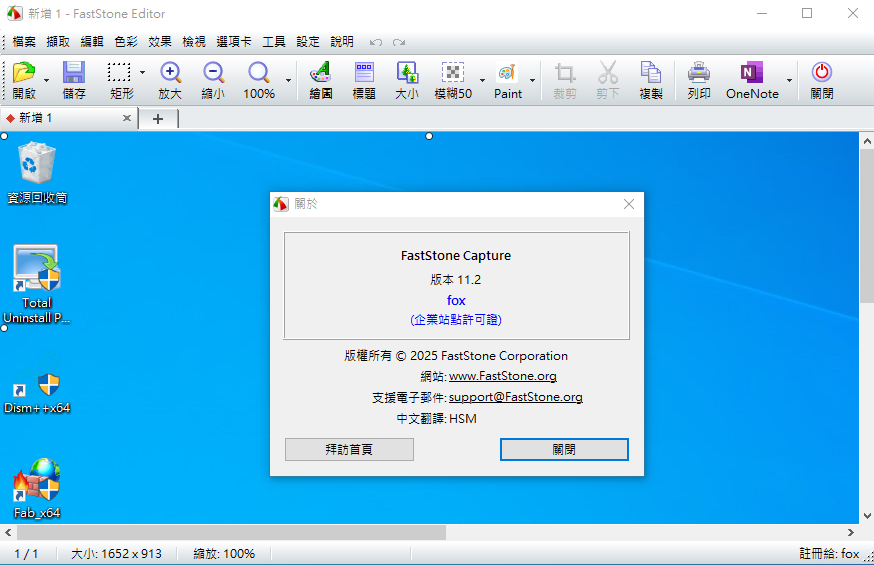874x565 pixels.
Task: Click the redo arrow in the menu bar
Action: [x=399, y=42]
